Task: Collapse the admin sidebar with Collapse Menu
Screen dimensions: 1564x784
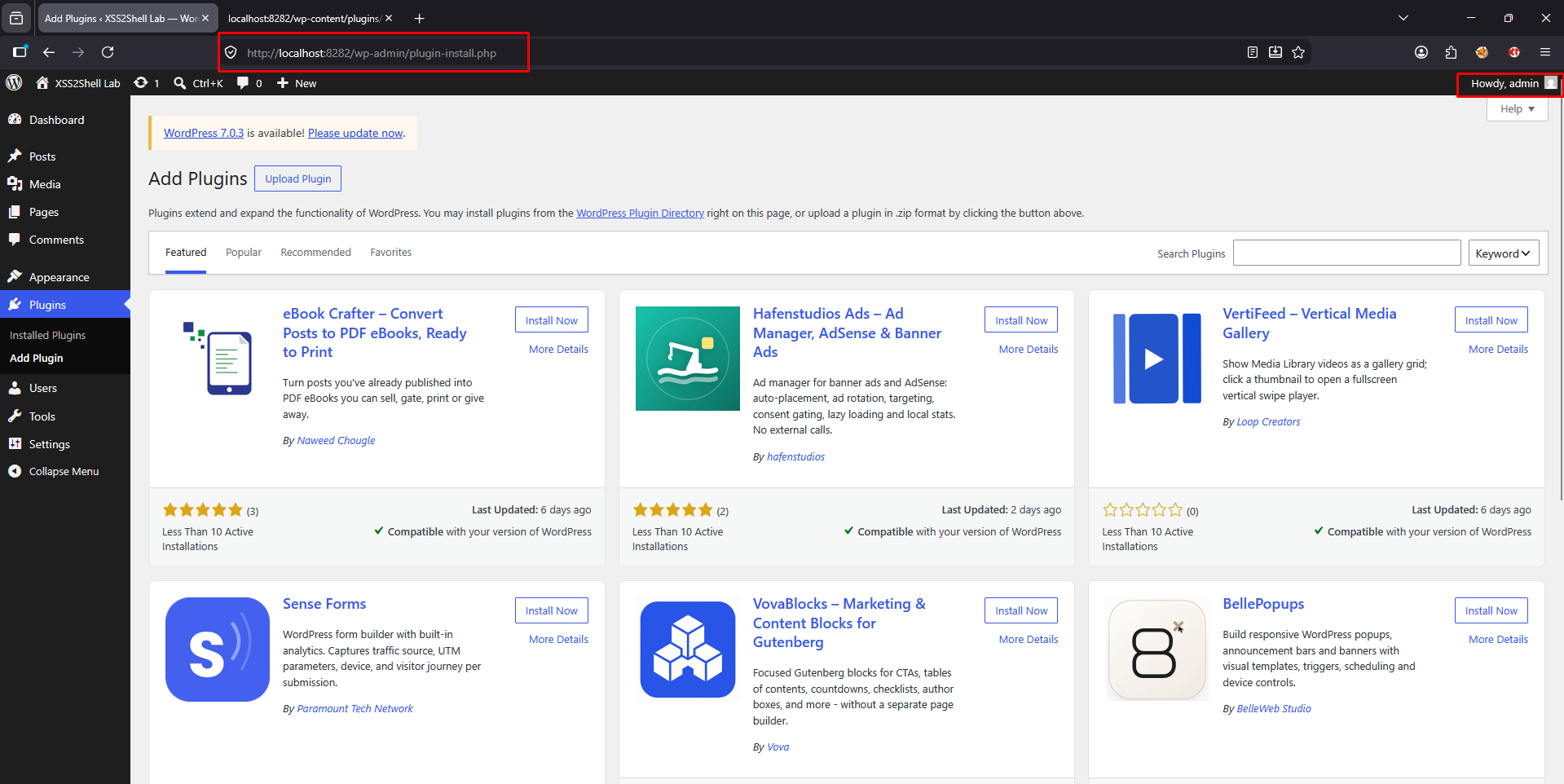Action: click(x=65, y=471)
